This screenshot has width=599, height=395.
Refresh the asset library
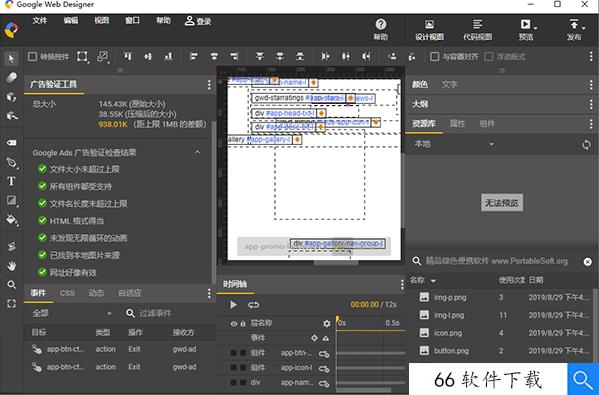[x=586, y=145]
